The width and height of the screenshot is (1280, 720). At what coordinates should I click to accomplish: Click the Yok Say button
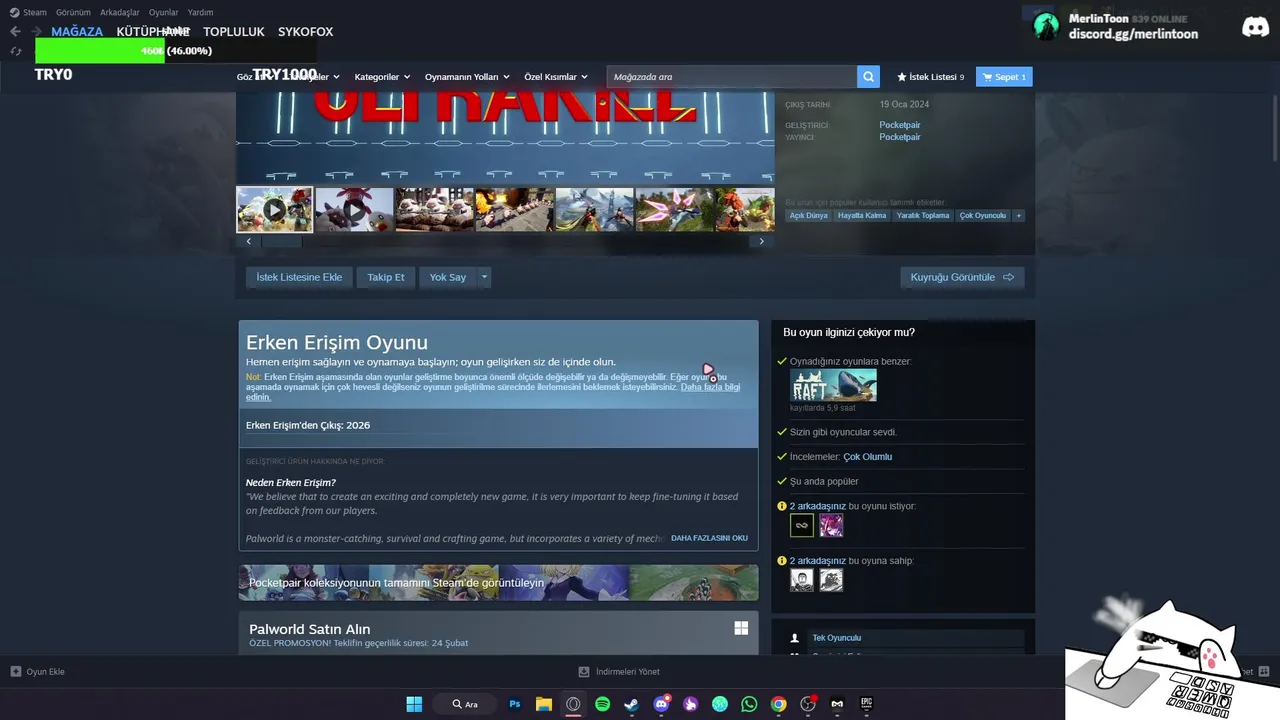(448, 277)
